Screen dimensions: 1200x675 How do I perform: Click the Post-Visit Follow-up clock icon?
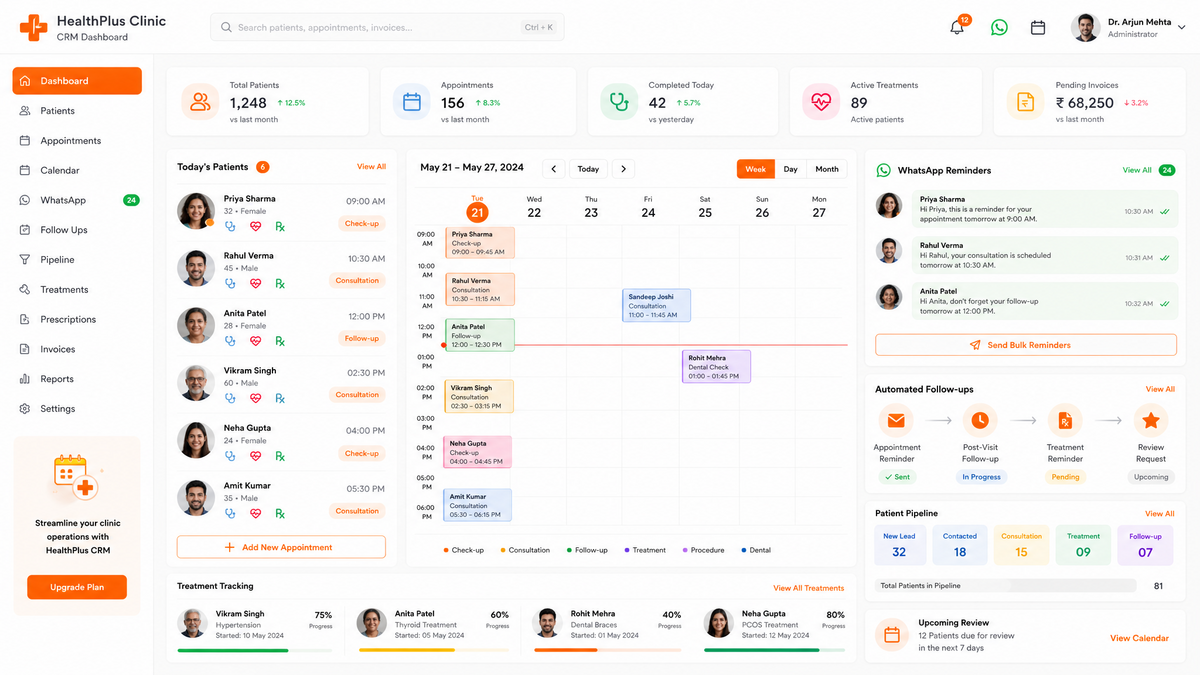[x=980, y=421]
